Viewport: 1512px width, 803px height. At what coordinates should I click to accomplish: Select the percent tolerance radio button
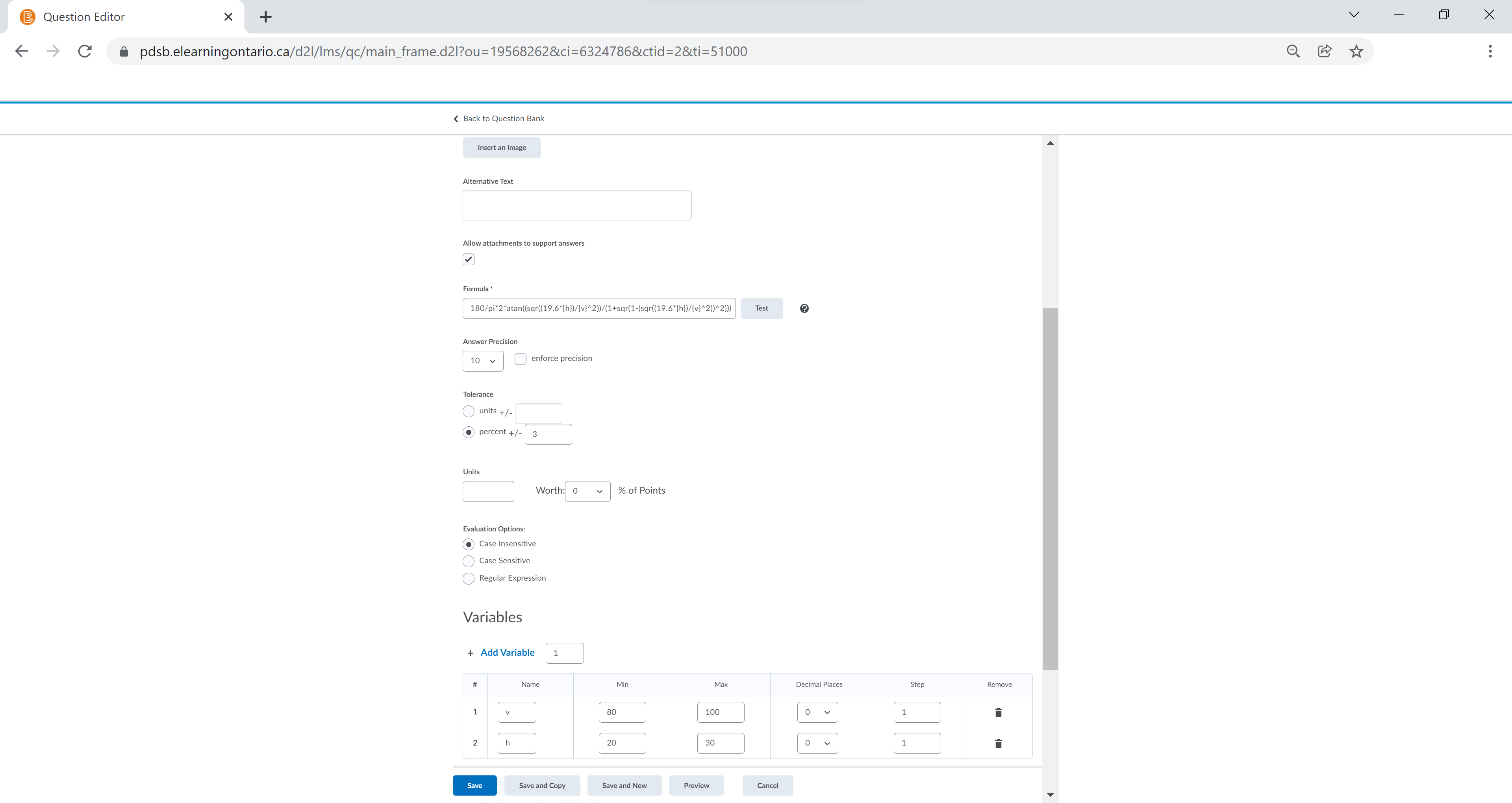click(469, 433)
